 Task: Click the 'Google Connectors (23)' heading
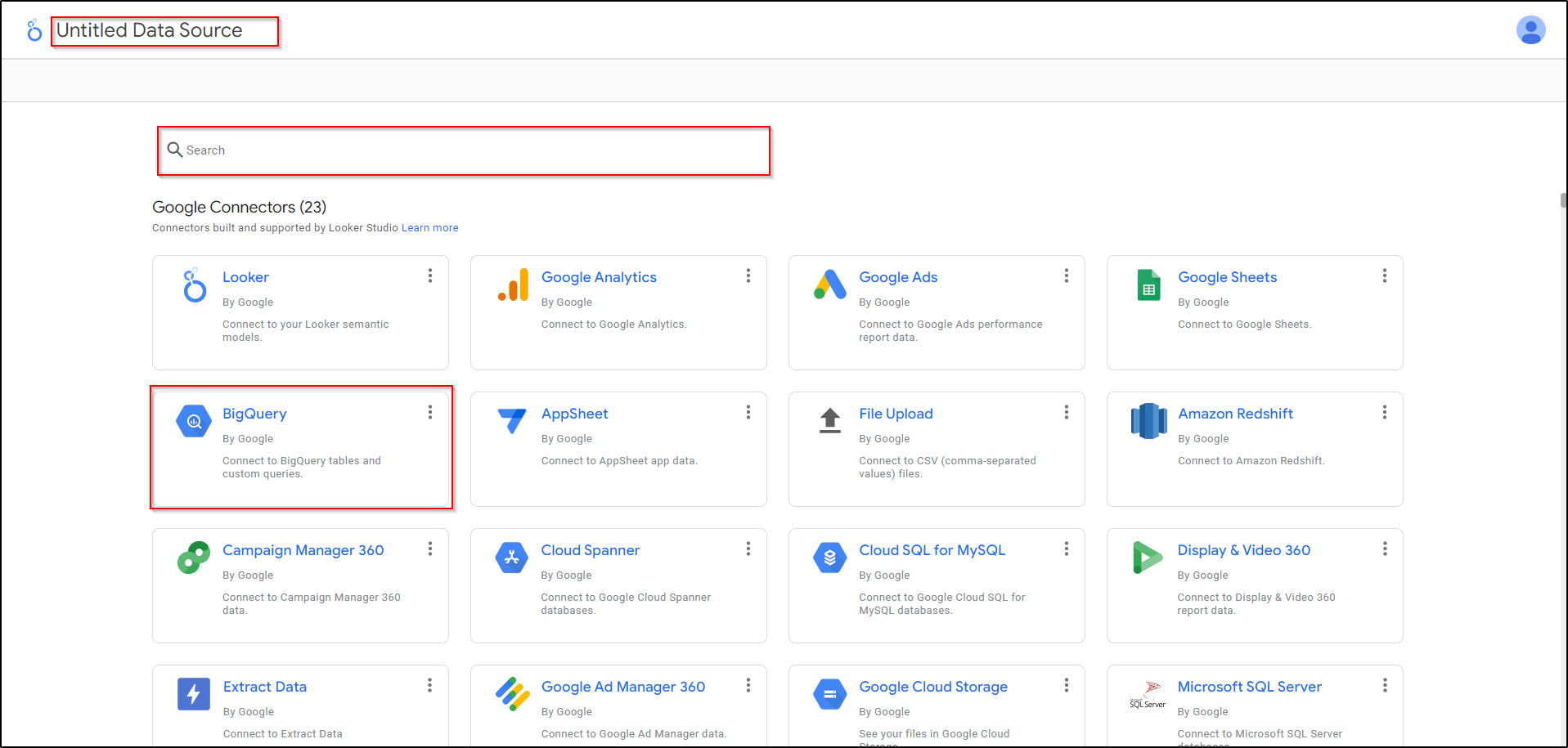(239, 207)
